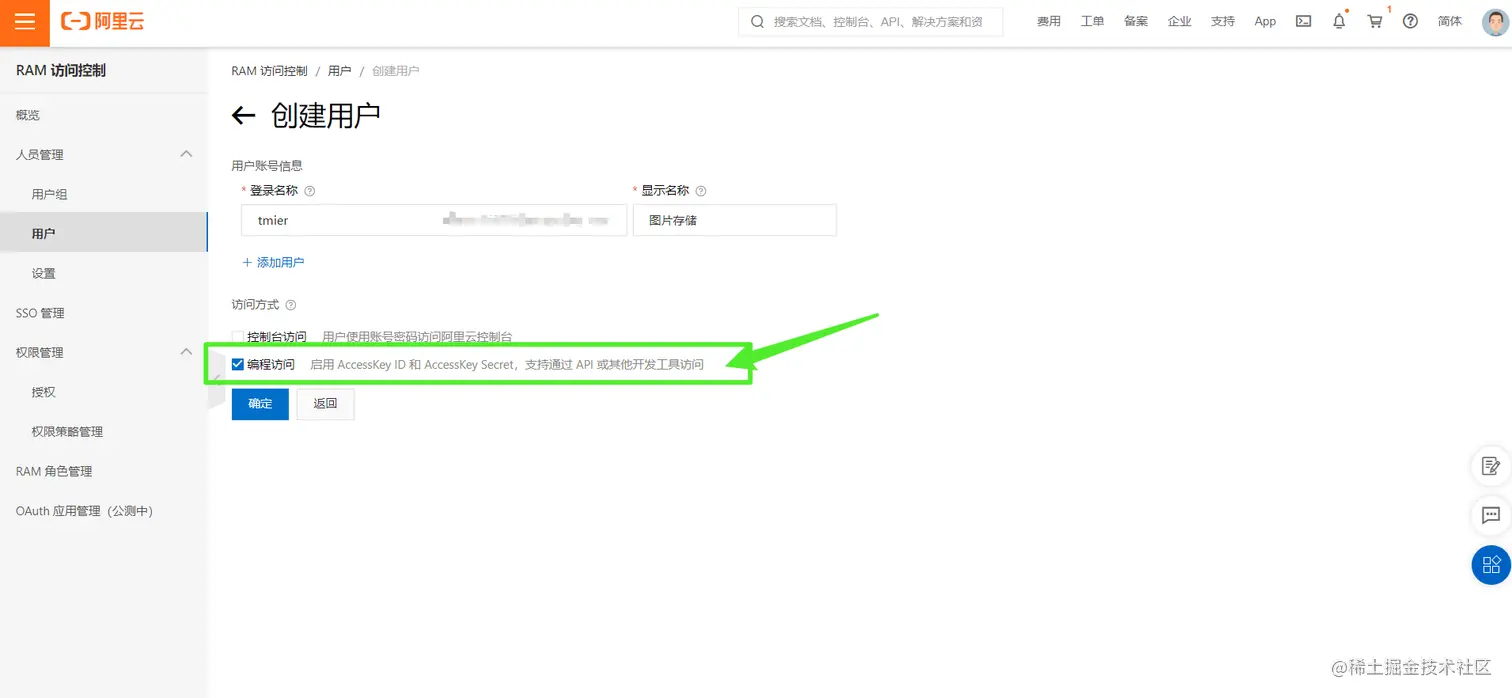
Task: Open the notifications bell
Action: coord(1339,21)
